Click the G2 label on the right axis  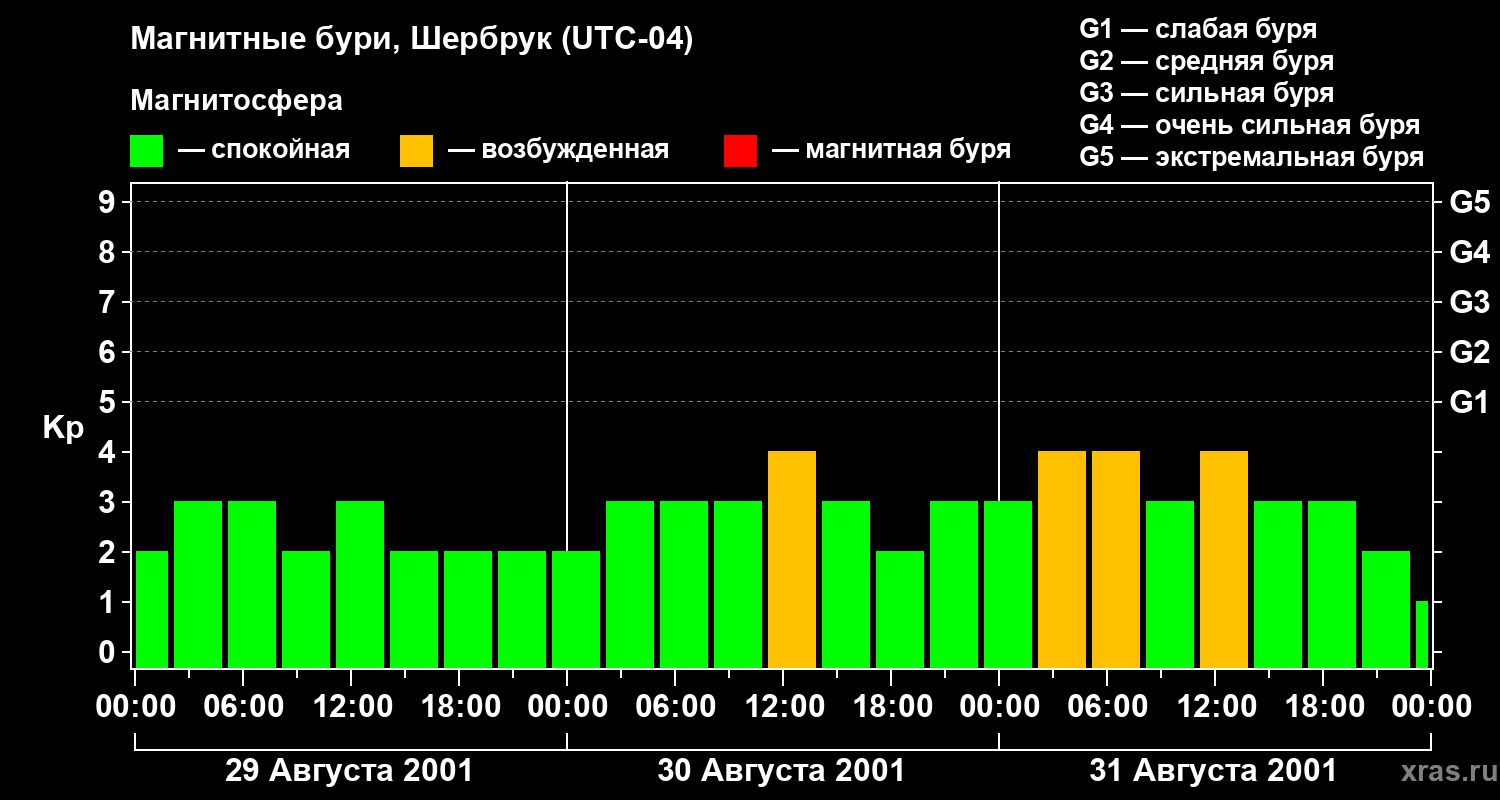(1469, 353)
